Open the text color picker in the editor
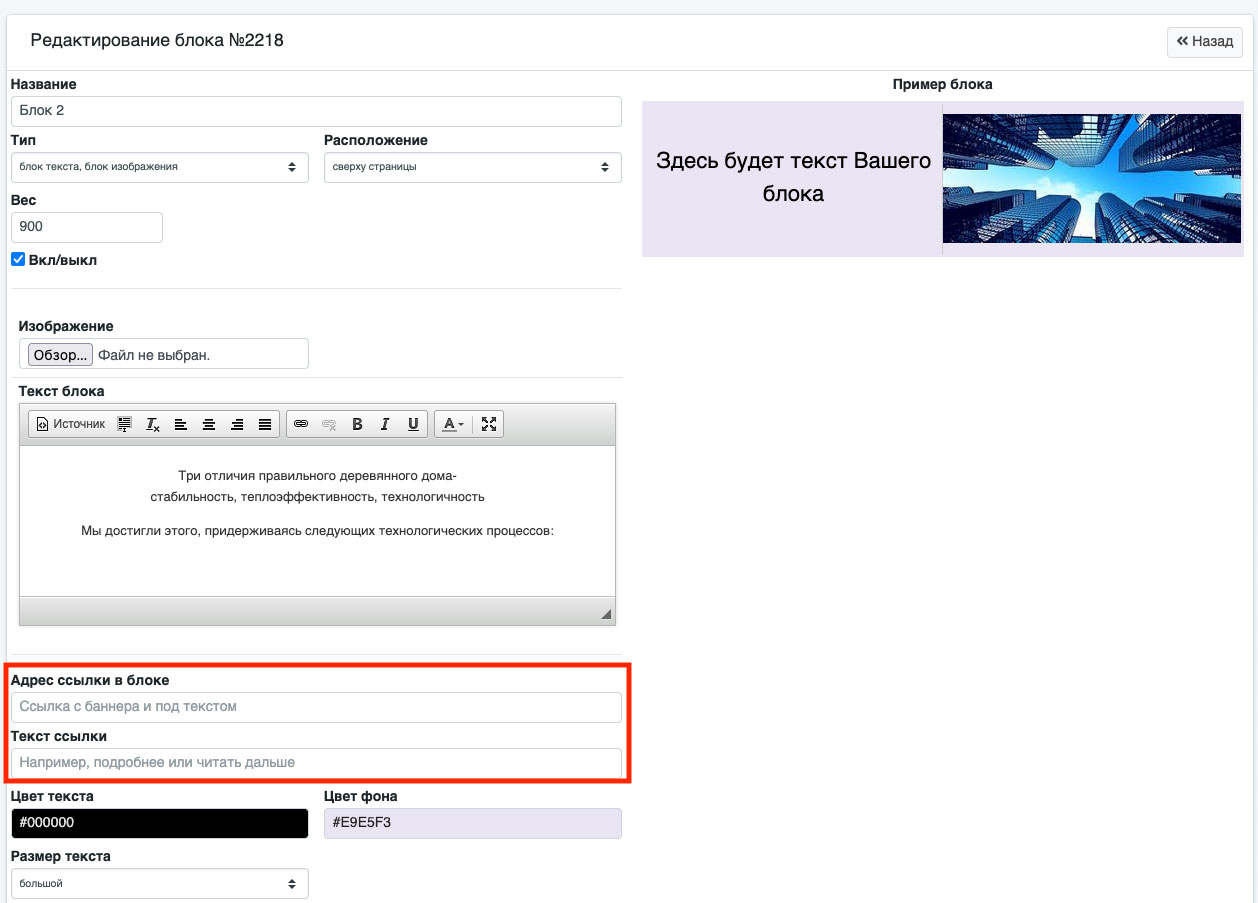This screenshot has width=1258, height=903. click(x=453, y=424)
